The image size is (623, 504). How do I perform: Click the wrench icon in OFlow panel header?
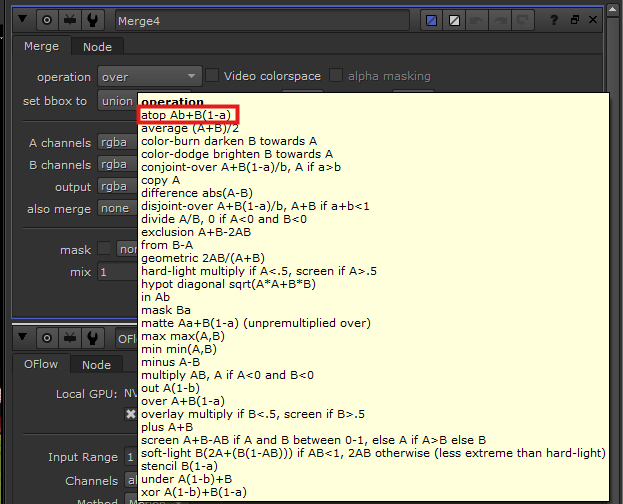tap(94, 337)
